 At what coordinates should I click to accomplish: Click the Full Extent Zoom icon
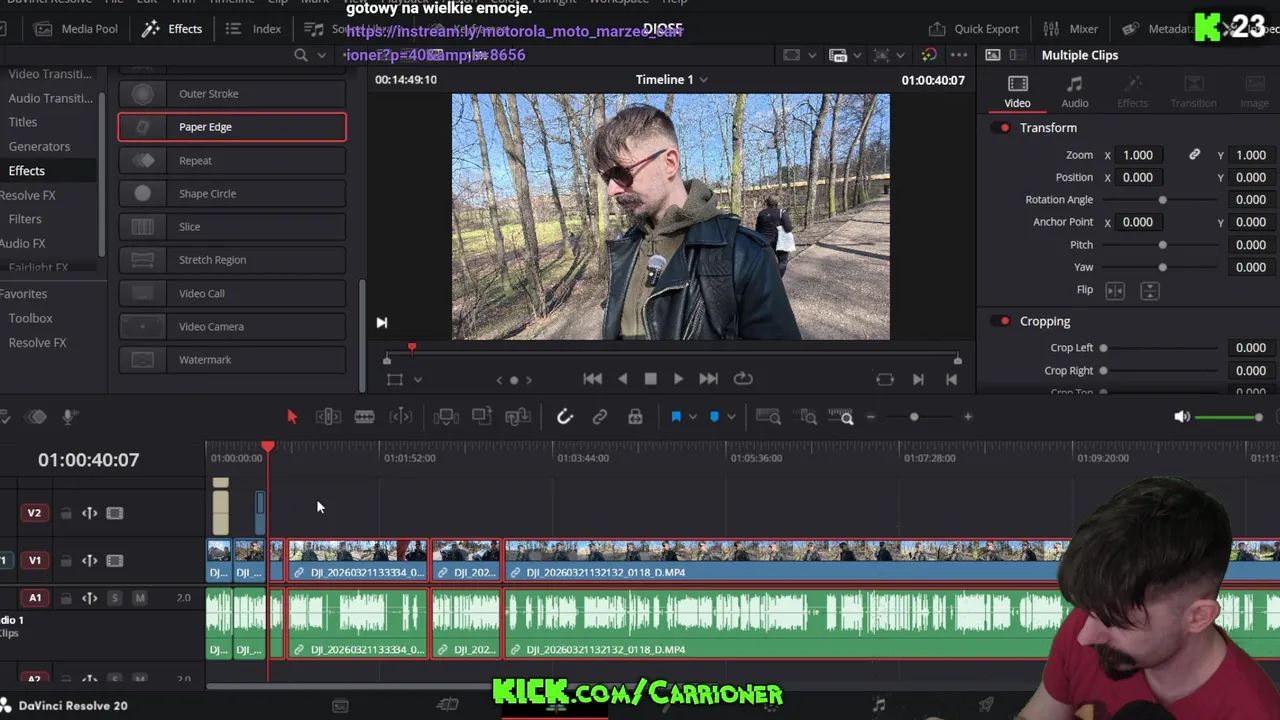[x=768, y=417]
